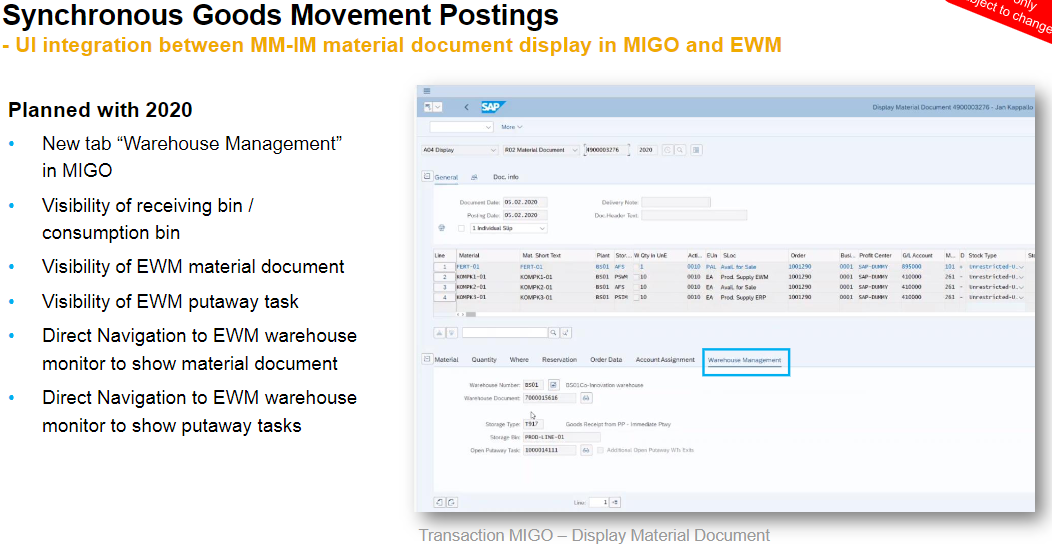Switch to the General header tab
The image size is (1052, 547).
click(446, 177)
